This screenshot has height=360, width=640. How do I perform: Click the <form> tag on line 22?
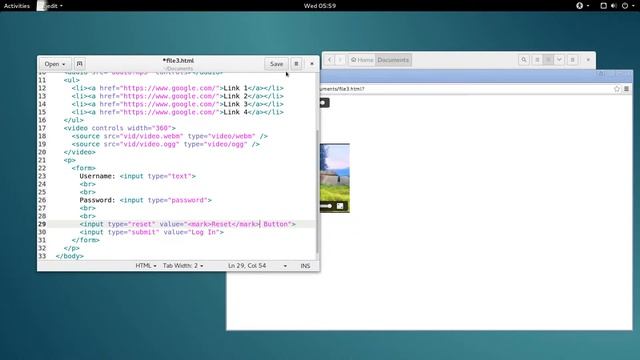click(x=84, y=168)
